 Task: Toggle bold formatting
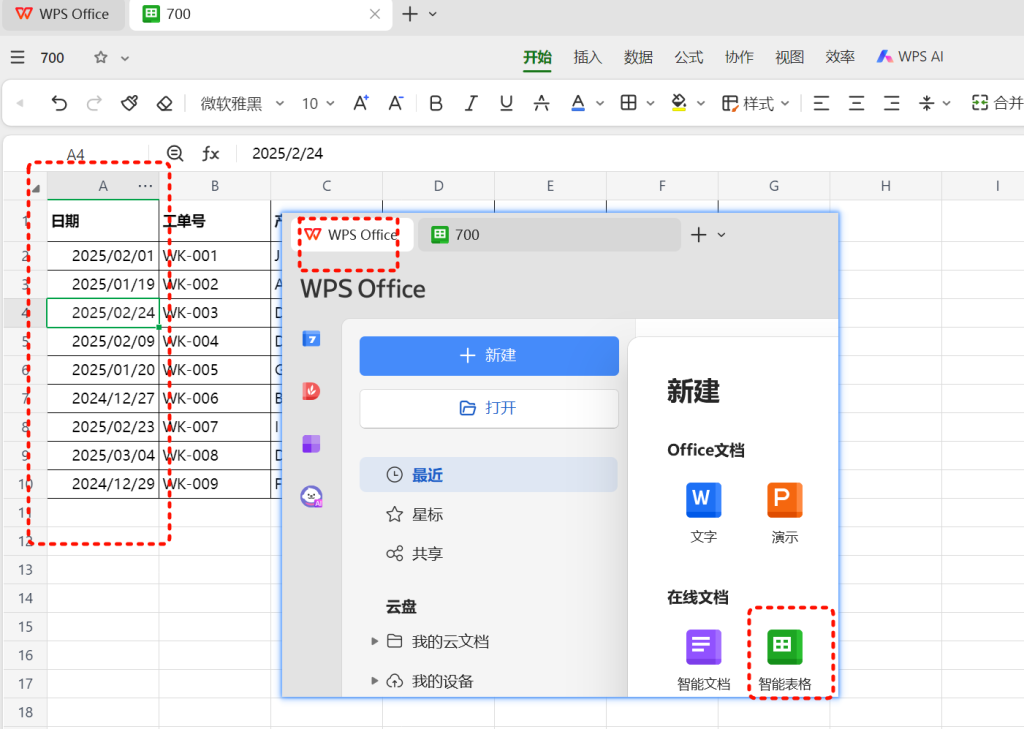(436, 103)
